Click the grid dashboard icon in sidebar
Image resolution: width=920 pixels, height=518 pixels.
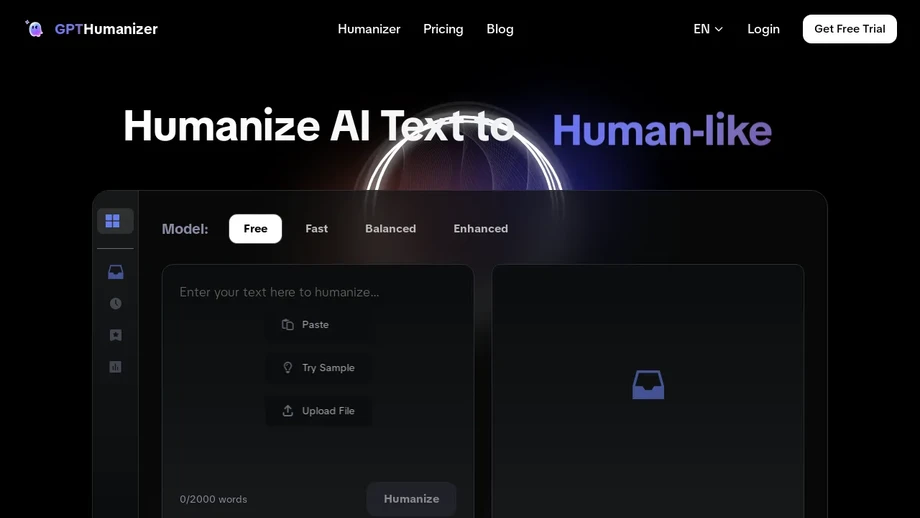coord(113,221)
